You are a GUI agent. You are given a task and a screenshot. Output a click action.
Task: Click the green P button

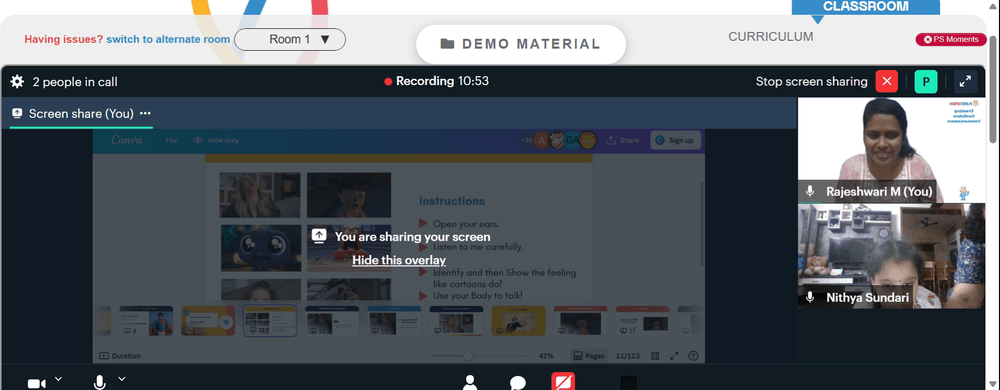pyautogui.click(x=925, y=82)
